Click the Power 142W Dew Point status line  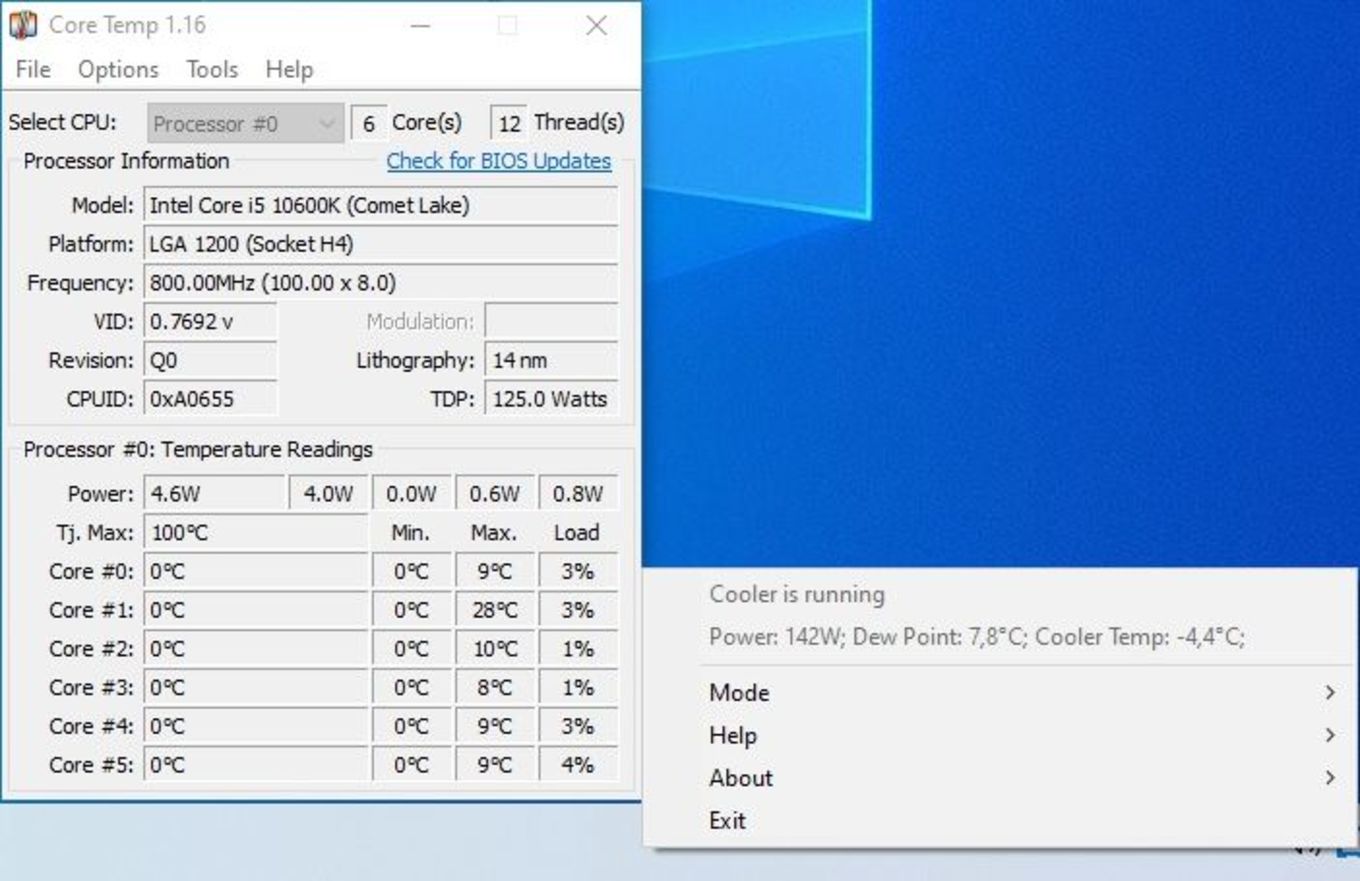pos(977,637)
